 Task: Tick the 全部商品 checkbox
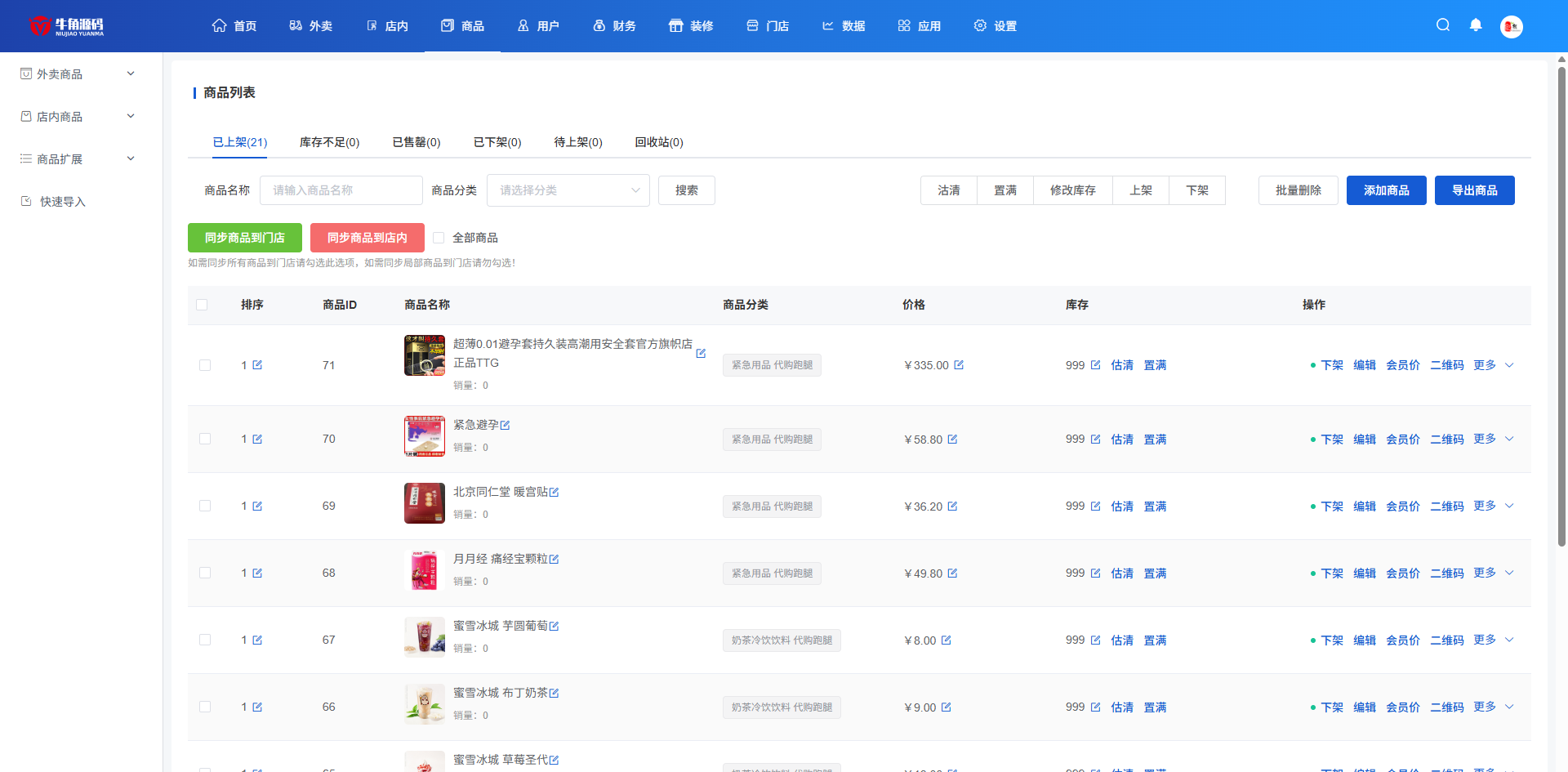[x=439, y=238]
